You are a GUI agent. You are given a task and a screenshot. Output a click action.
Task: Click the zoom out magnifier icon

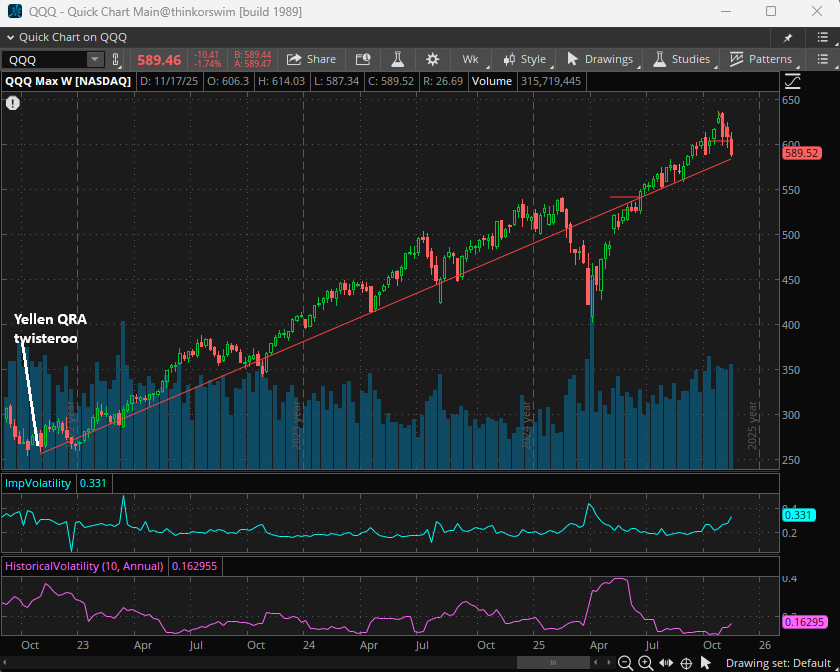coord(625,663)
